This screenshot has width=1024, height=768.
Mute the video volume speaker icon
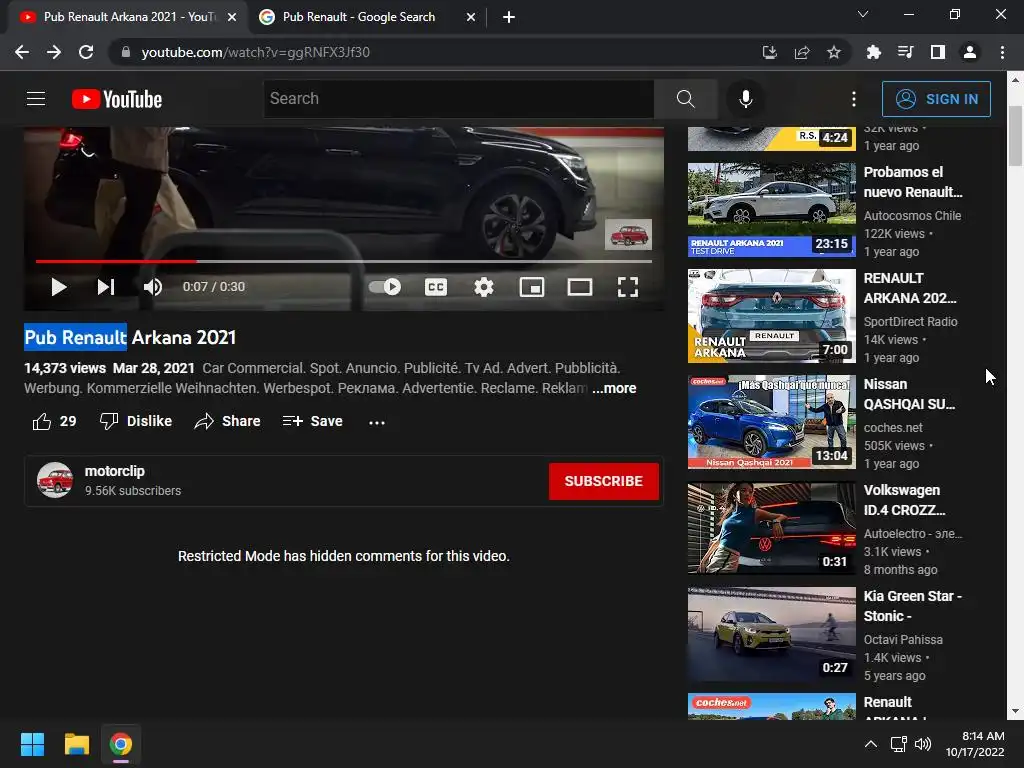(x=153, y=287)
